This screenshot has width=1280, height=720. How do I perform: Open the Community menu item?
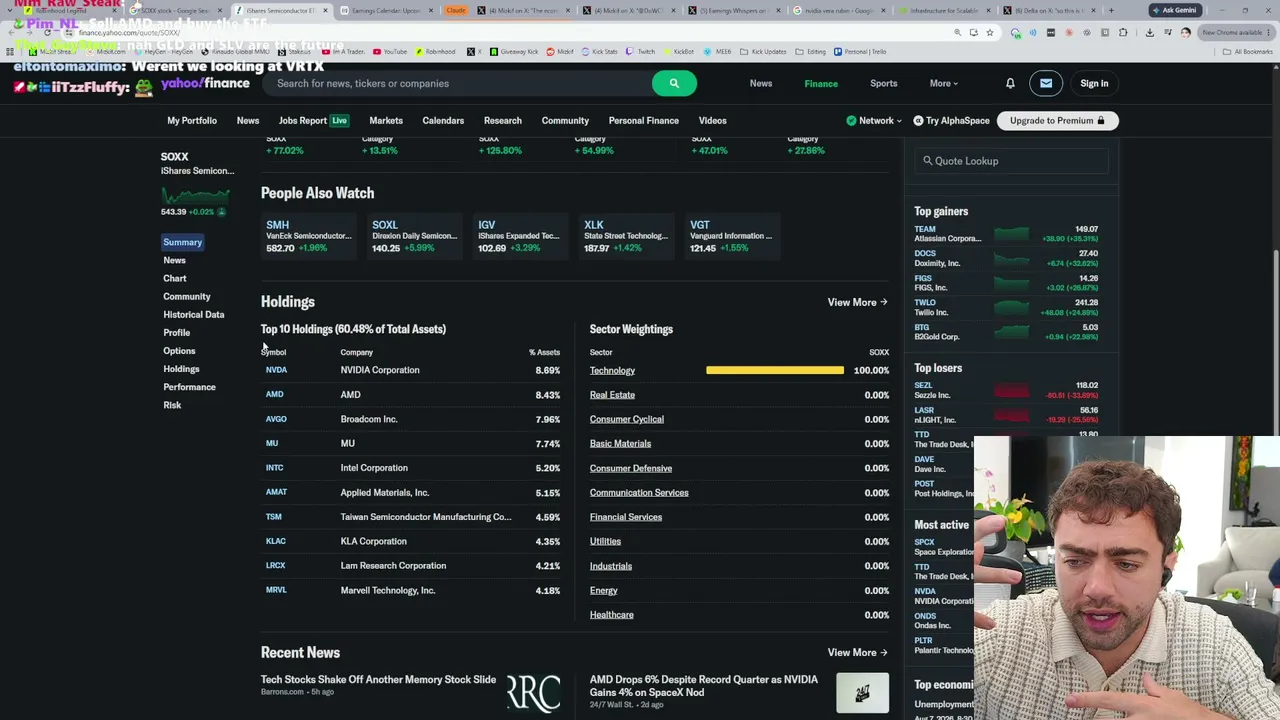565,121
